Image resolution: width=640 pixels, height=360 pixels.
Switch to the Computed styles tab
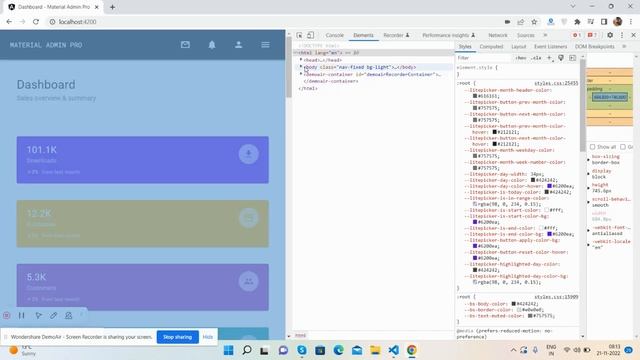point(491,47)
